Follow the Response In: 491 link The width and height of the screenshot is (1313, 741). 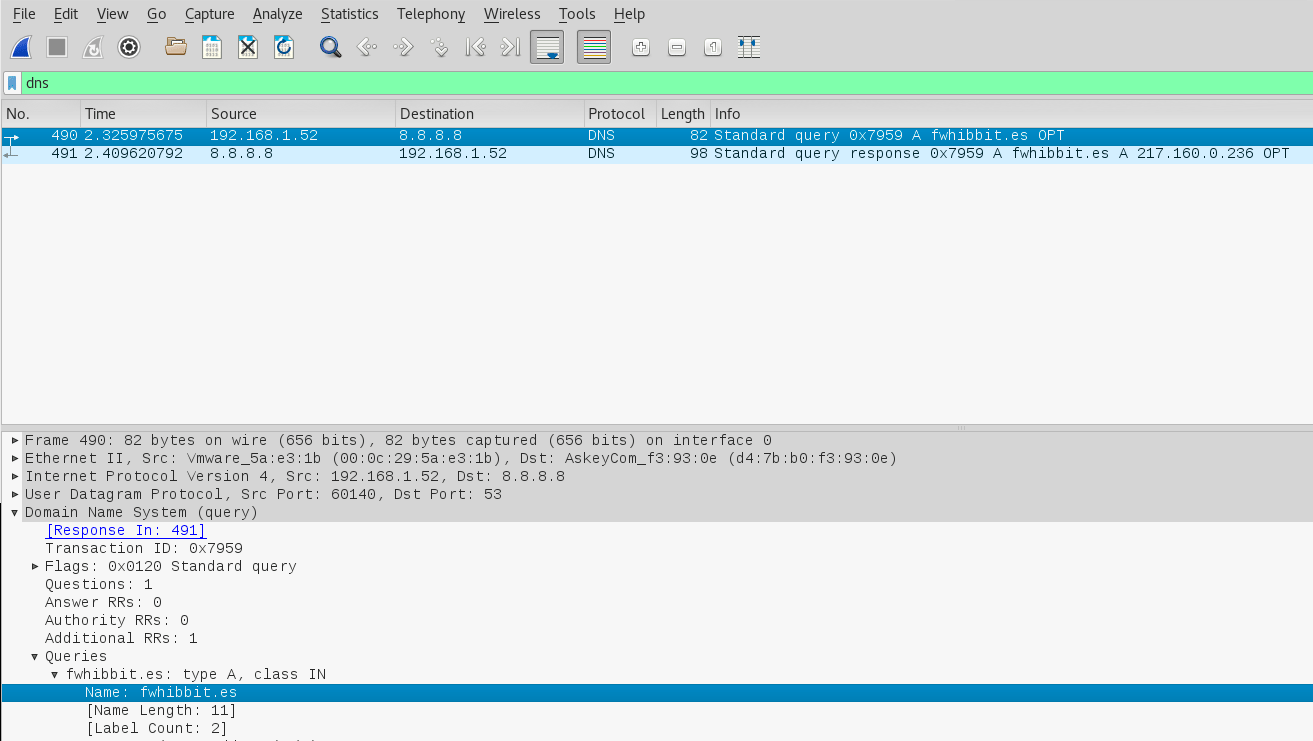(125, 531)
